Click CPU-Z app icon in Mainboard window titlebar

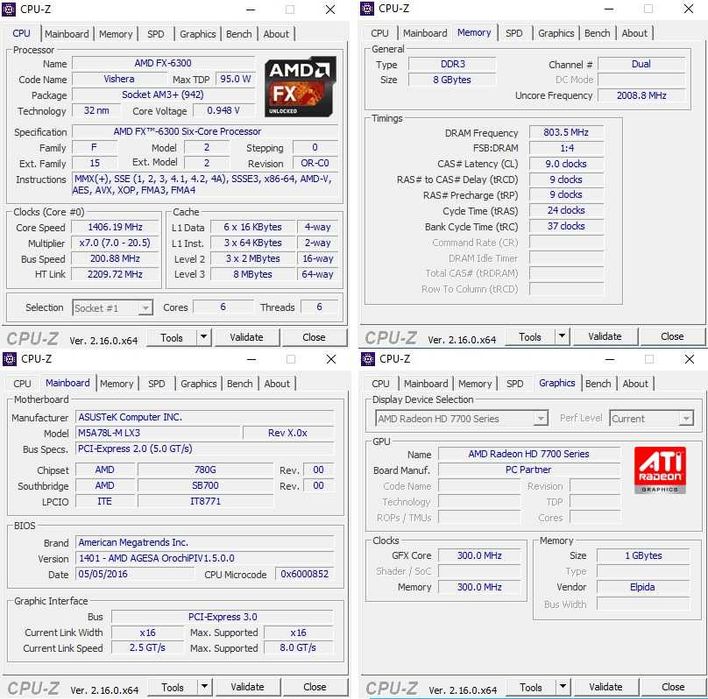pos(9,359)
